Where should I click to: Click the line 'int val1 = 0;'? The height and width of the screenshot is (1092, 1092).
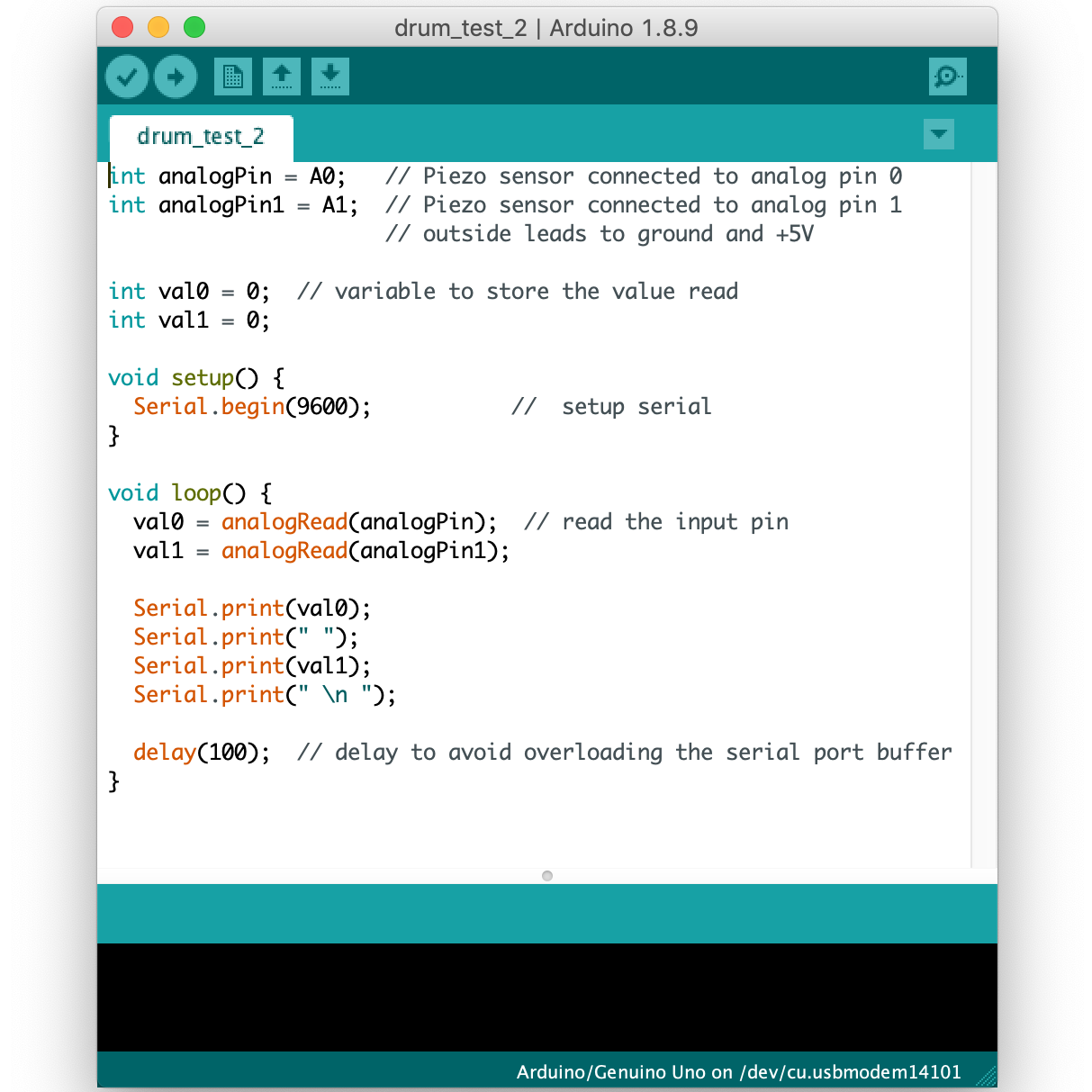(x=189, y=320)
